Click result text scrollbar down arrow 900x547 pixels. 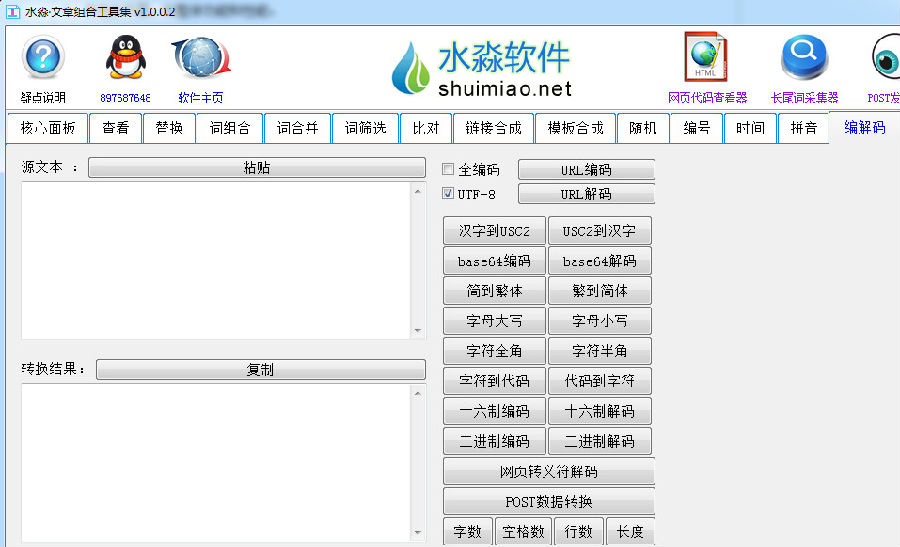(417, 533)
